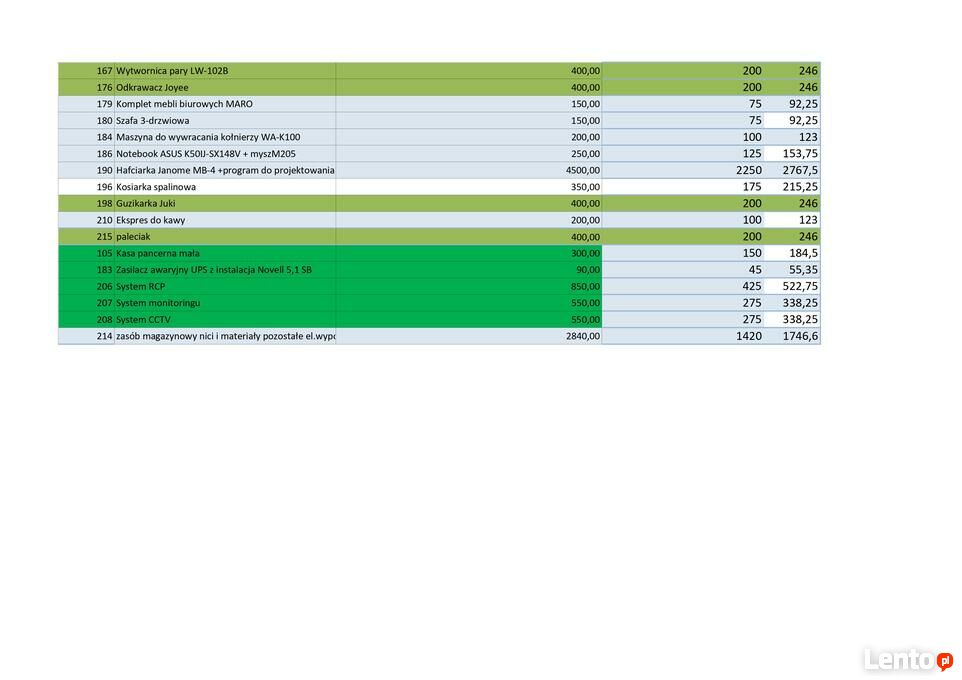Select price 850,00 for System RCP
The height and width of the screenshot is (680, 962).
pyautogui.click(x=469, y=286)
